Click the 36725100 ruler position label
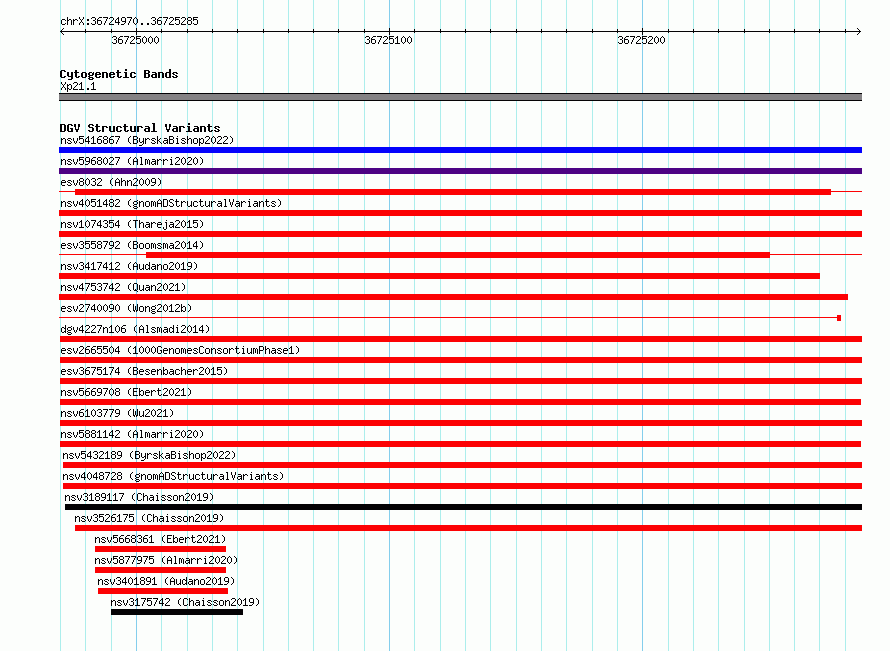Screen dimensions: 890x651 pos(388,40)
